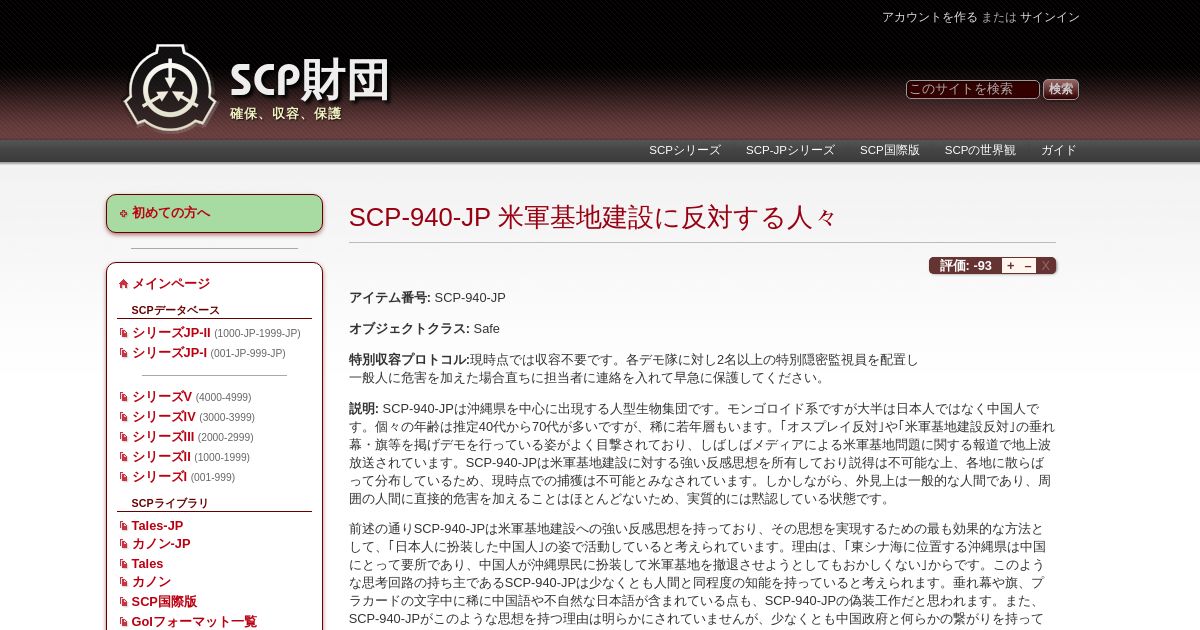Click the document icon beside sidebar SCP国際版
Screen dimensions: 1200x630
pyautogui.click(x=123, y=602)
